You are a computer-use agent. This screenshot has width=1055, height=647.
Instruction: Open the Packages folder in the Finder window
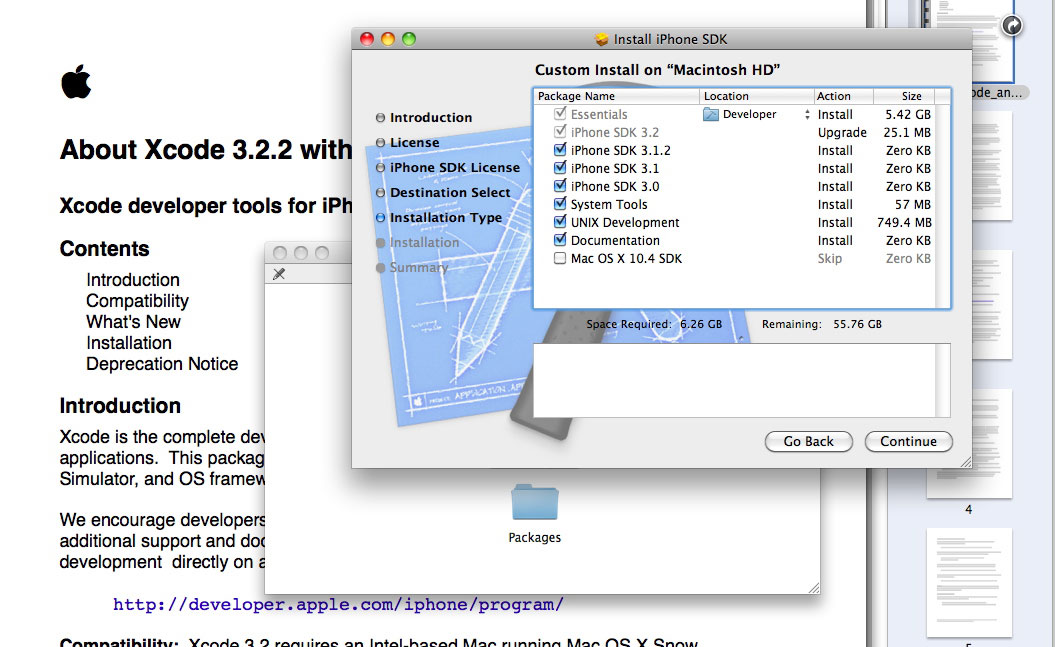(534, 502)
